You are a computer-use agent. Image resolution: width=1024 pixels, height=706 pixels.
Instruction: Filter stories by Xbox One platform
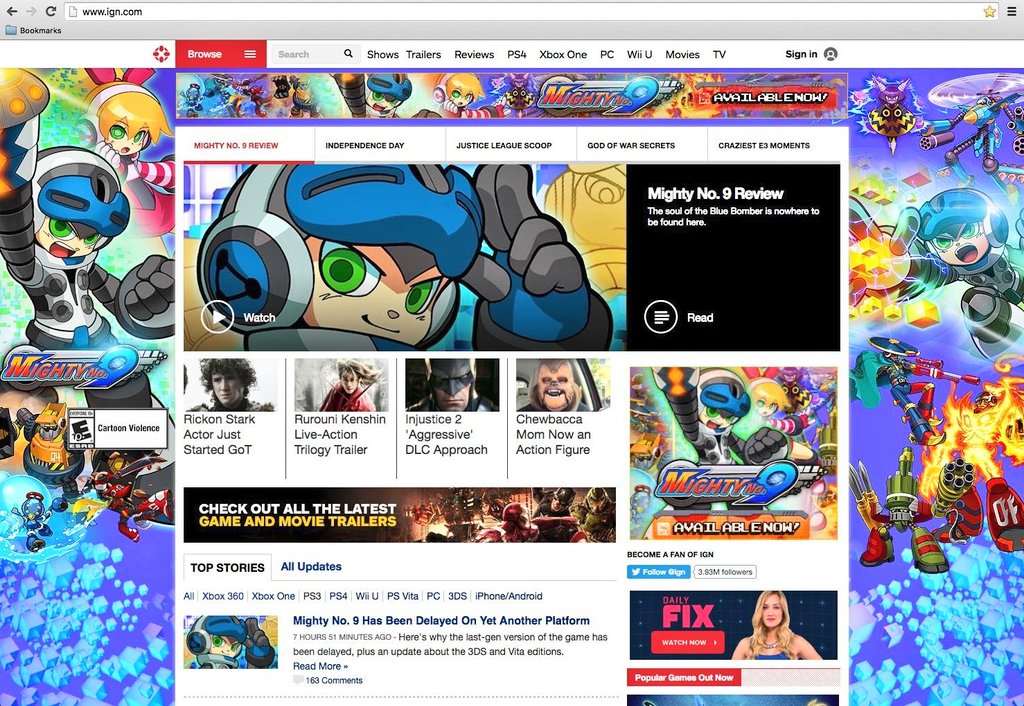coord(273,596)
